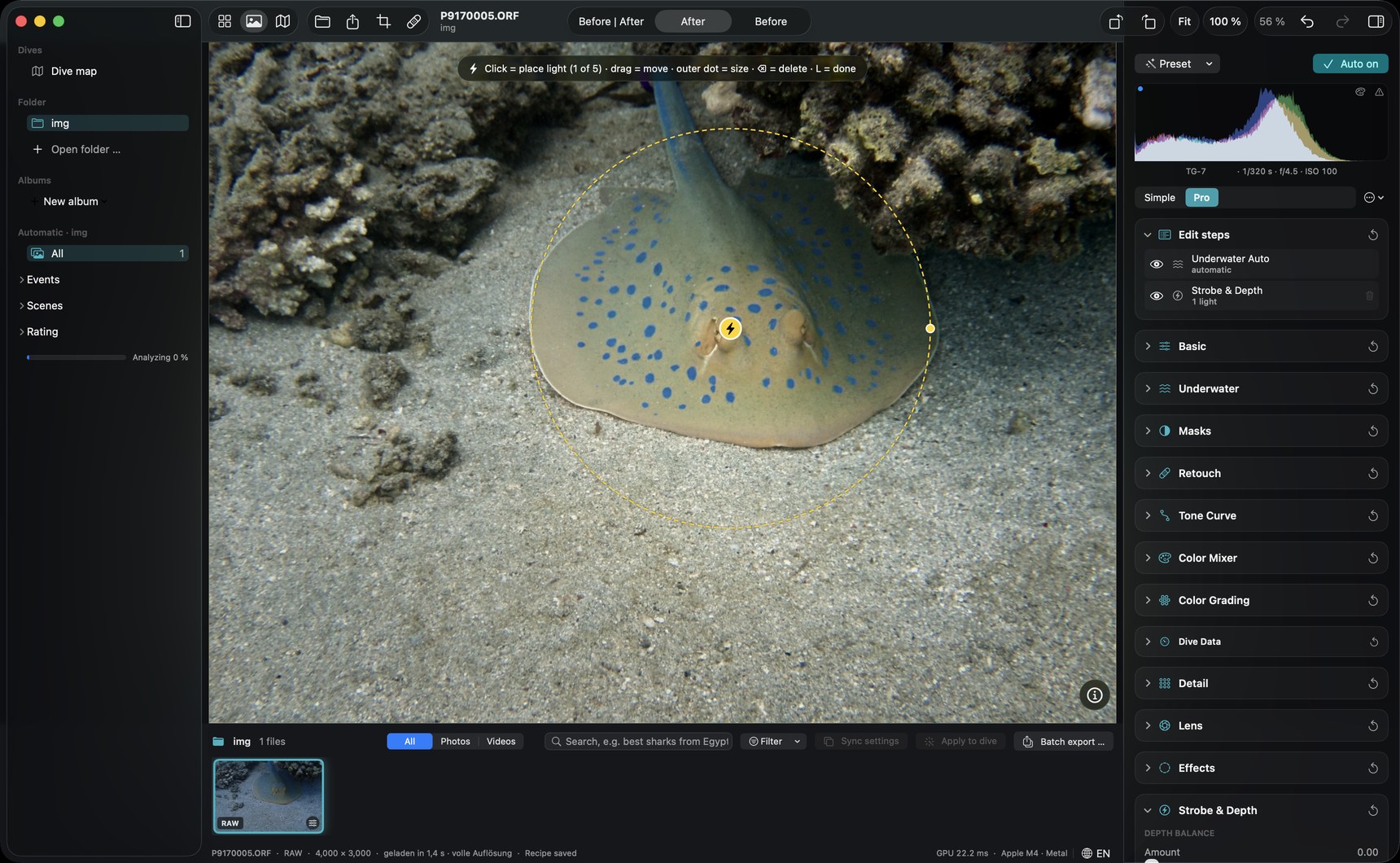Switch to grid view icon
1400x863 pixels.
coord(225,21)
